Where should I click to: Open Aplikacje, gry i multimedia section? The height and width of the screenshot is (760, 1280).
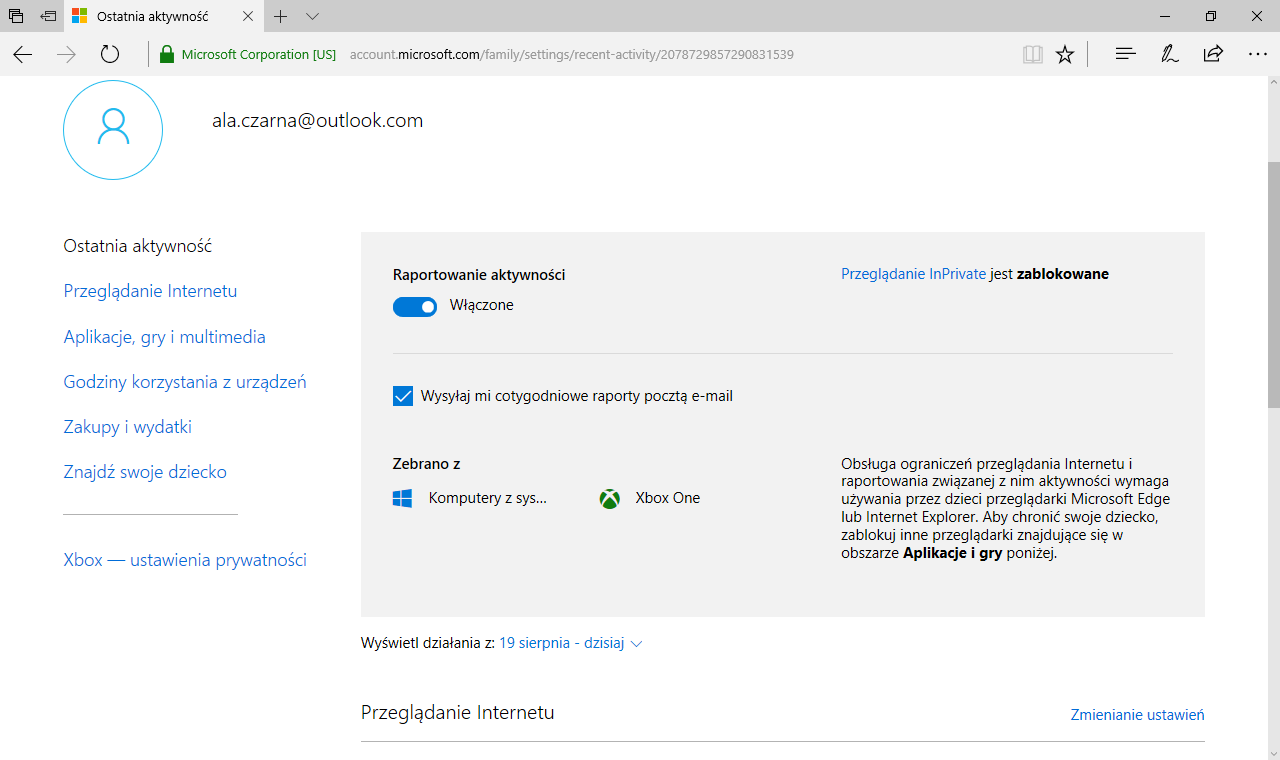pos(164,337)
